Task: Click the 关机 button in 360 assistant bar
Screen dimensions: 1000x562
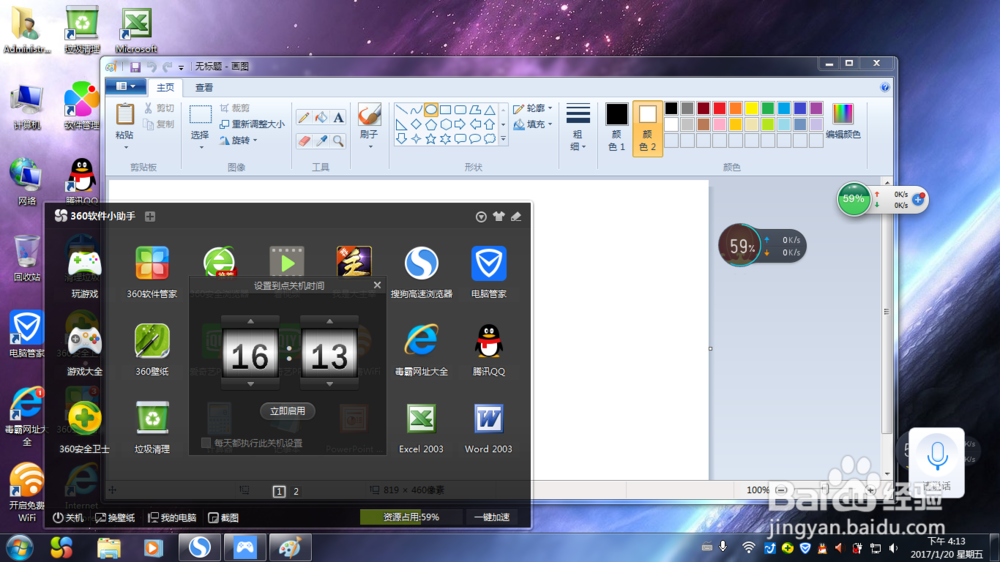Action: [68, 517]
